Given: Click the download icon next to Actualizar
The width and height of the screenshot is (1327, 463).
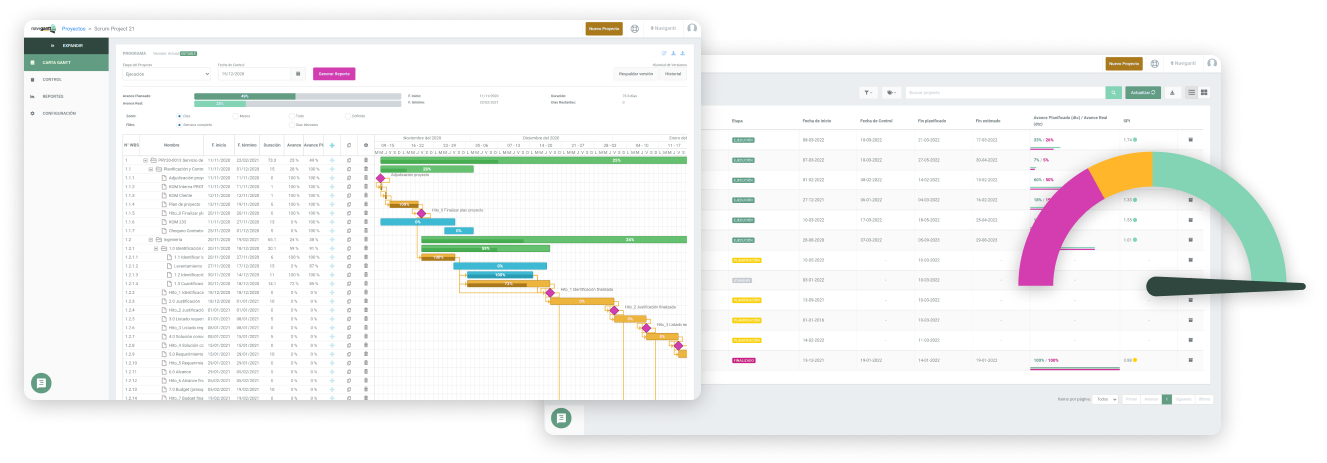Looking at the screenshot, I should click(x=1172, y=93).
